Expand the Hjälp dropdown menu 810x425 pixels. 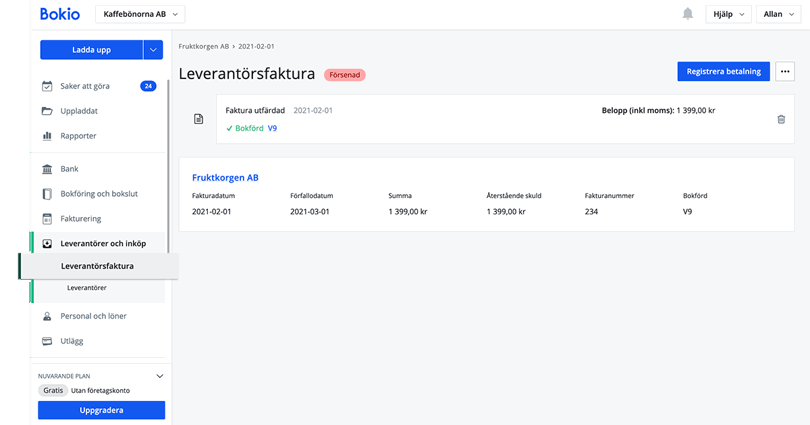[x=728, y=14]
